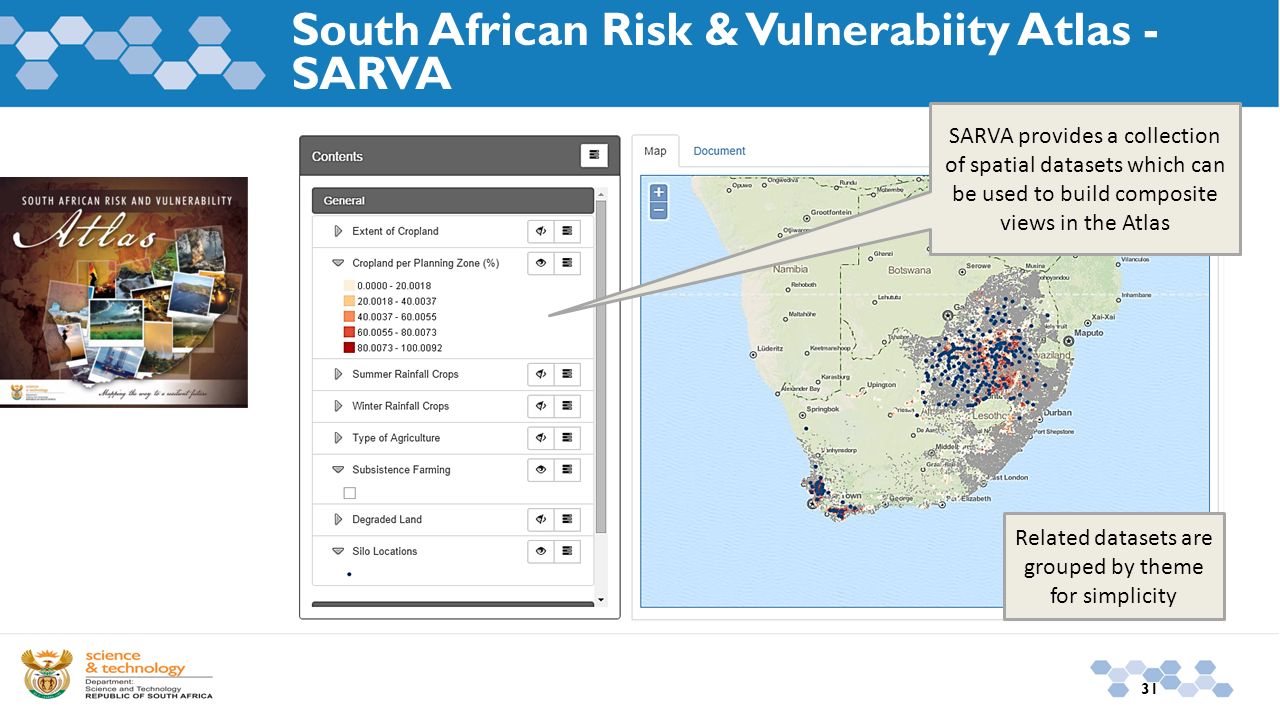Tick the checkbox under Subsistence Farming
Viewport: 1280px width, 720px height.
[x=349, y=493]
